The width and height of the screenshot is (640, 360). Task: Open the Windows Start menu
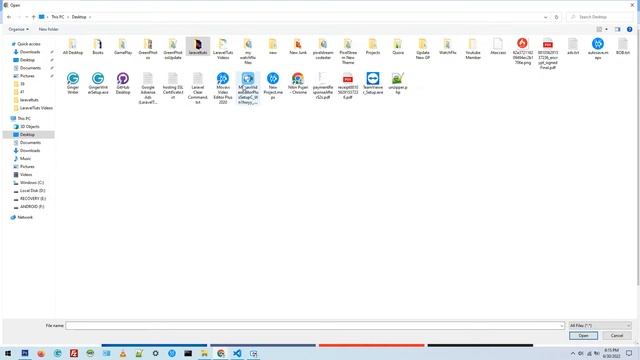[8, 353]
